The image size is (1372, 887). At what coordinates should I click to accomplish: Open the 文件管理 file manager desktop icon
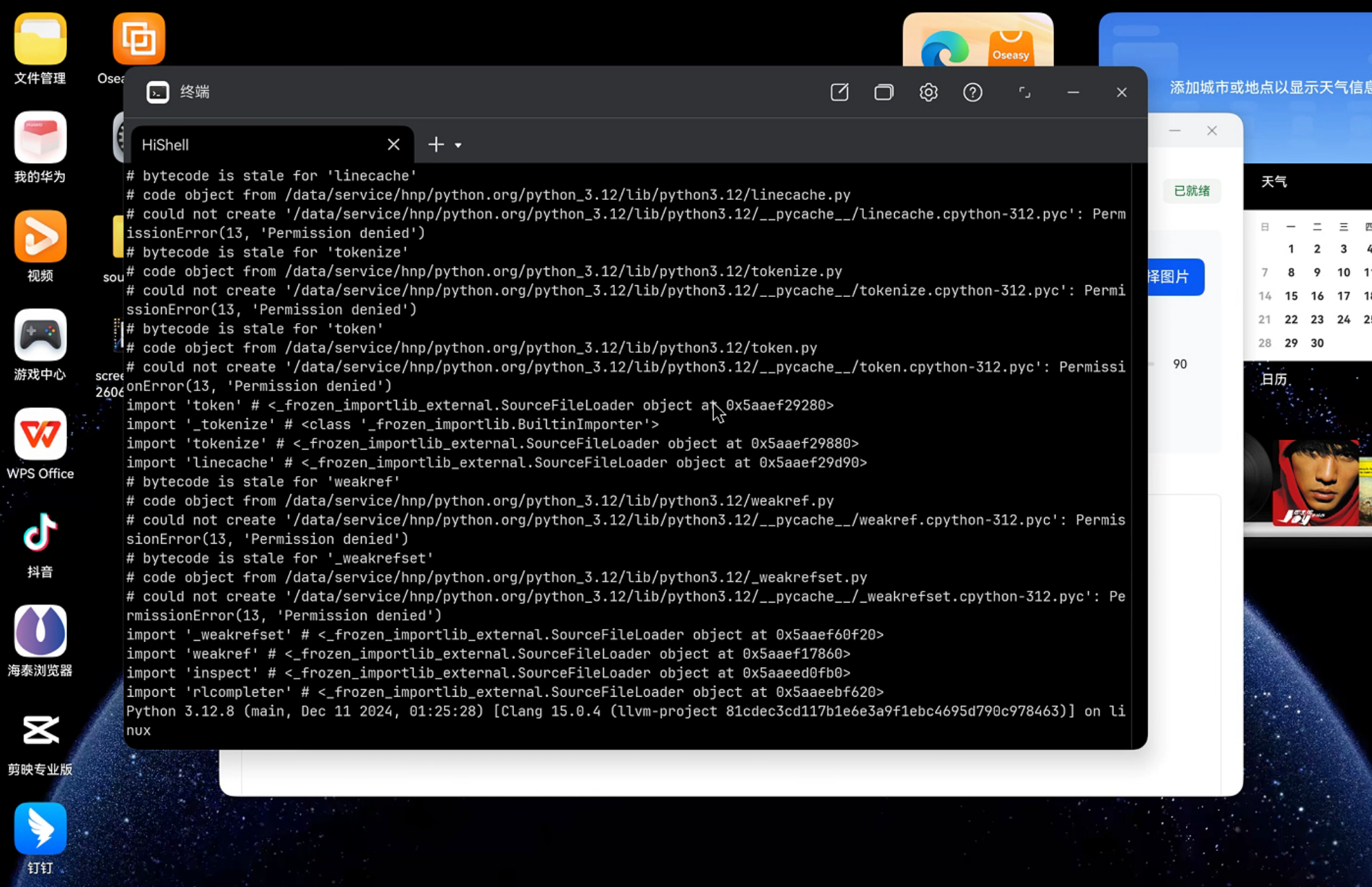(40, 39)
